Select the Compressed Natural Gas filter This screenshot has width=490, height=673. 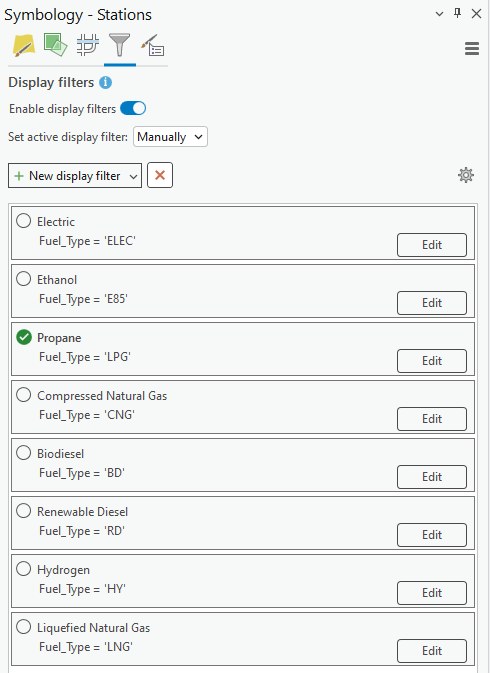click(24, 395)
